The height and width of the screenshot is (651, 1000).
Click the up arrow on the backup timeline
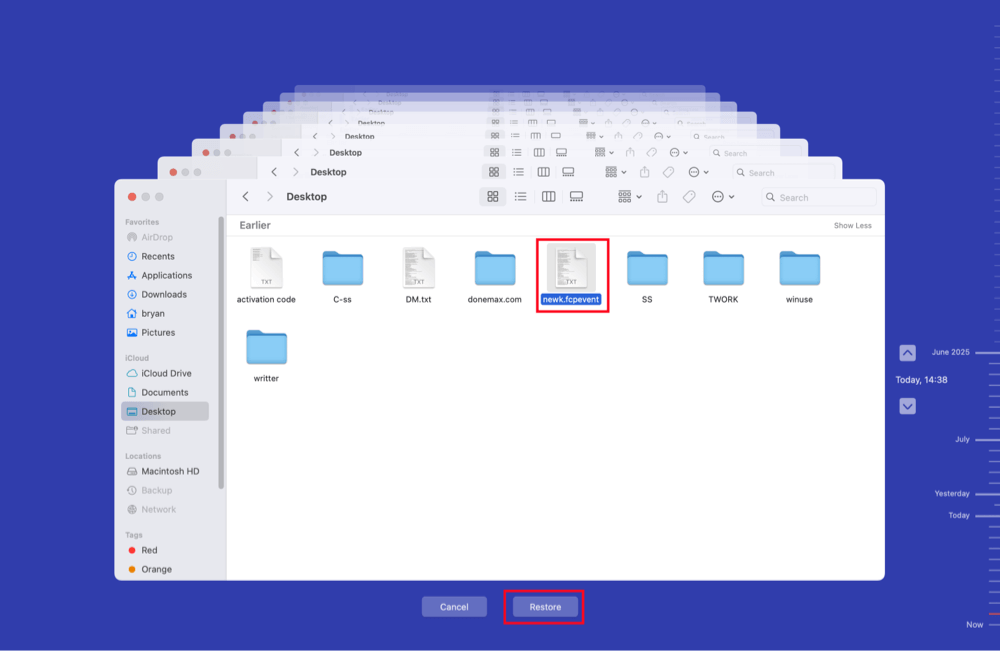coord(907,352)
